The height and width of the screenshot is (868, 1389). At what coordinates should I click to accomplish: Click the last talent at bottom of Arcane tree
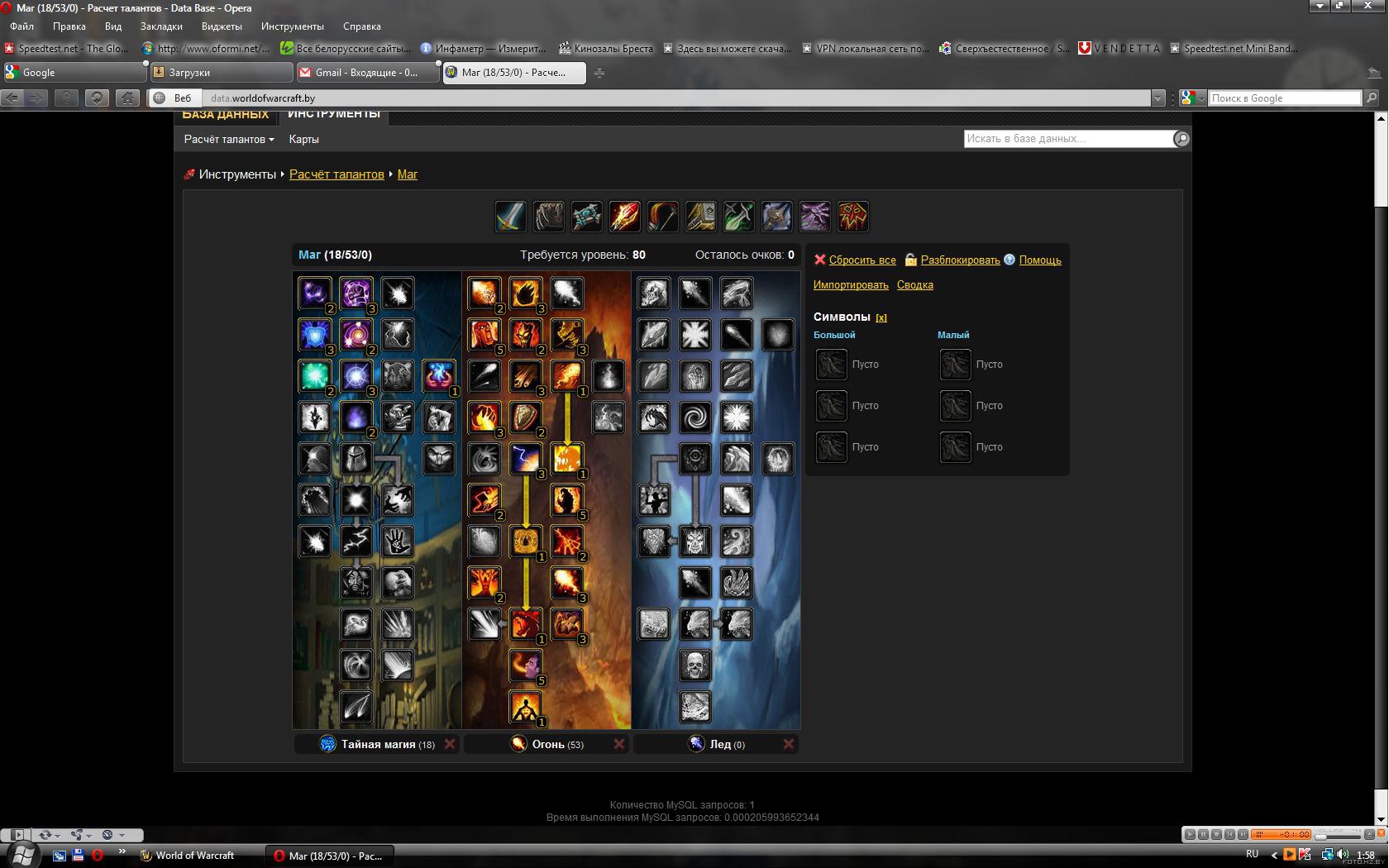tap(356, 707)
